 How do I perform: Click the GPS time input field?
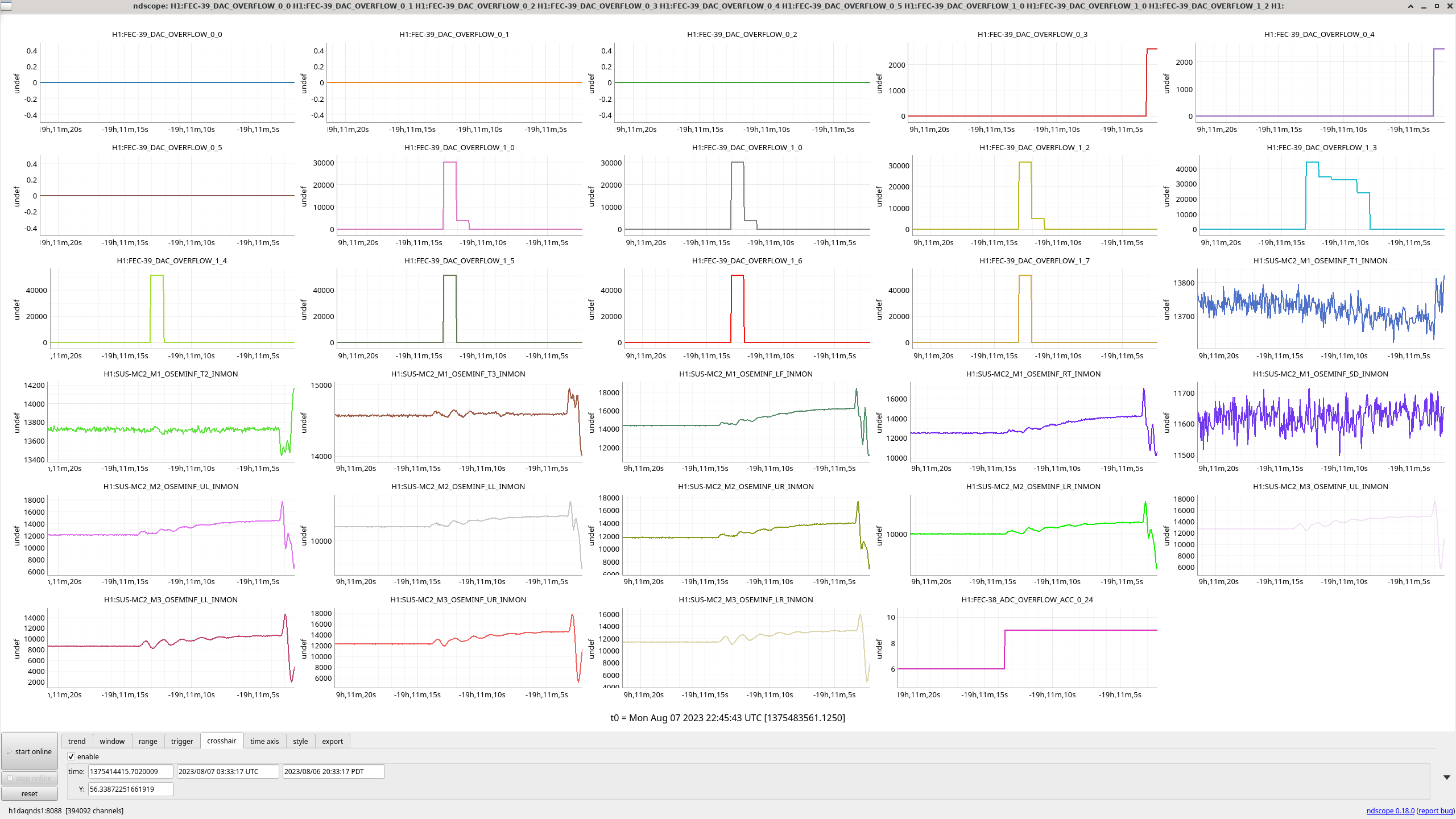130,771
